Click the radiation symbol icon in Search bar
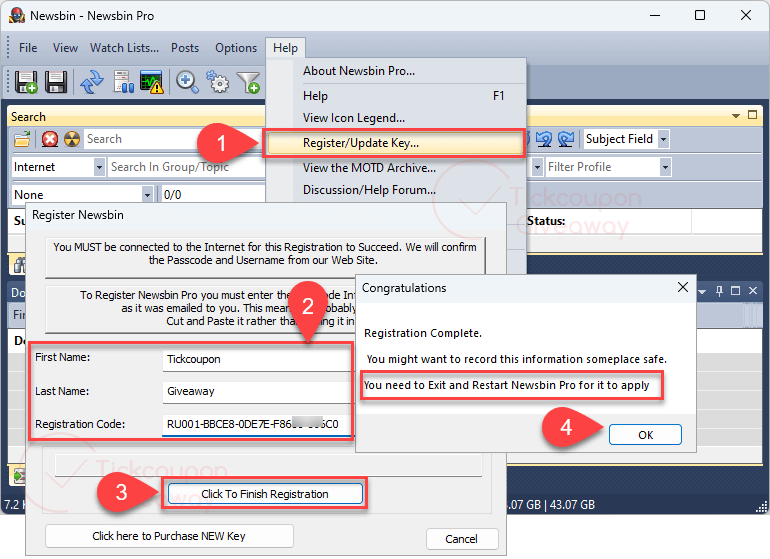This screenshot has height=559, width=770. click(x=72, y=139)
